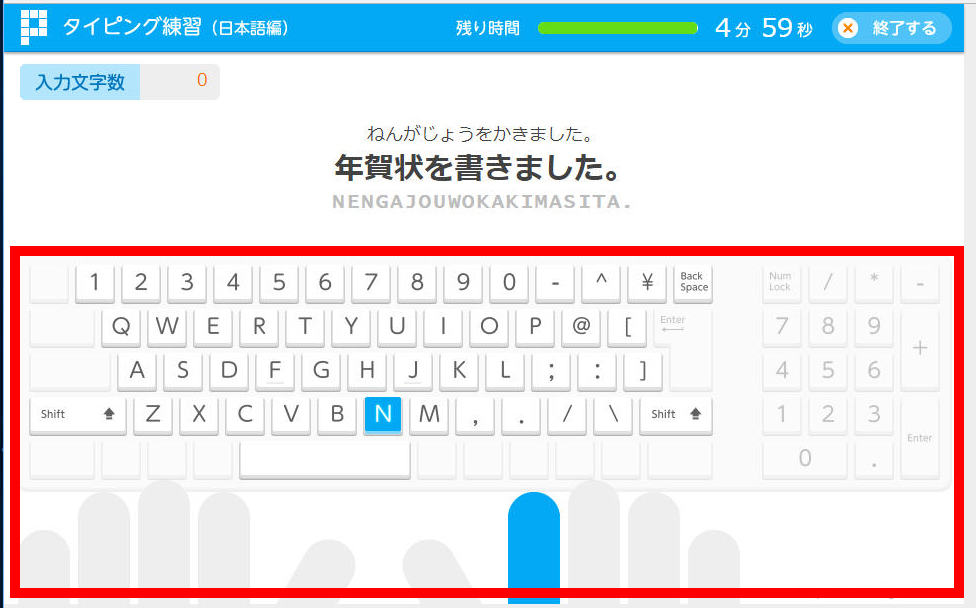Image resolution: width=976 pixels, height=608 pixels.
Task: Click the right bracket ] key
Action: point(644,371)
